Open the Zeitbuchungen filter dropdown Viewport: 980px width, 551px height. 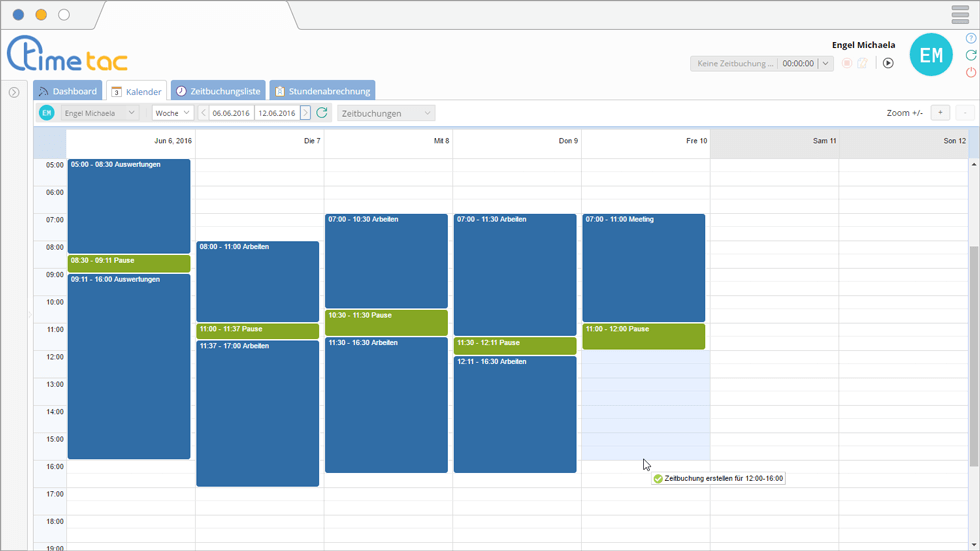point(386,113)
